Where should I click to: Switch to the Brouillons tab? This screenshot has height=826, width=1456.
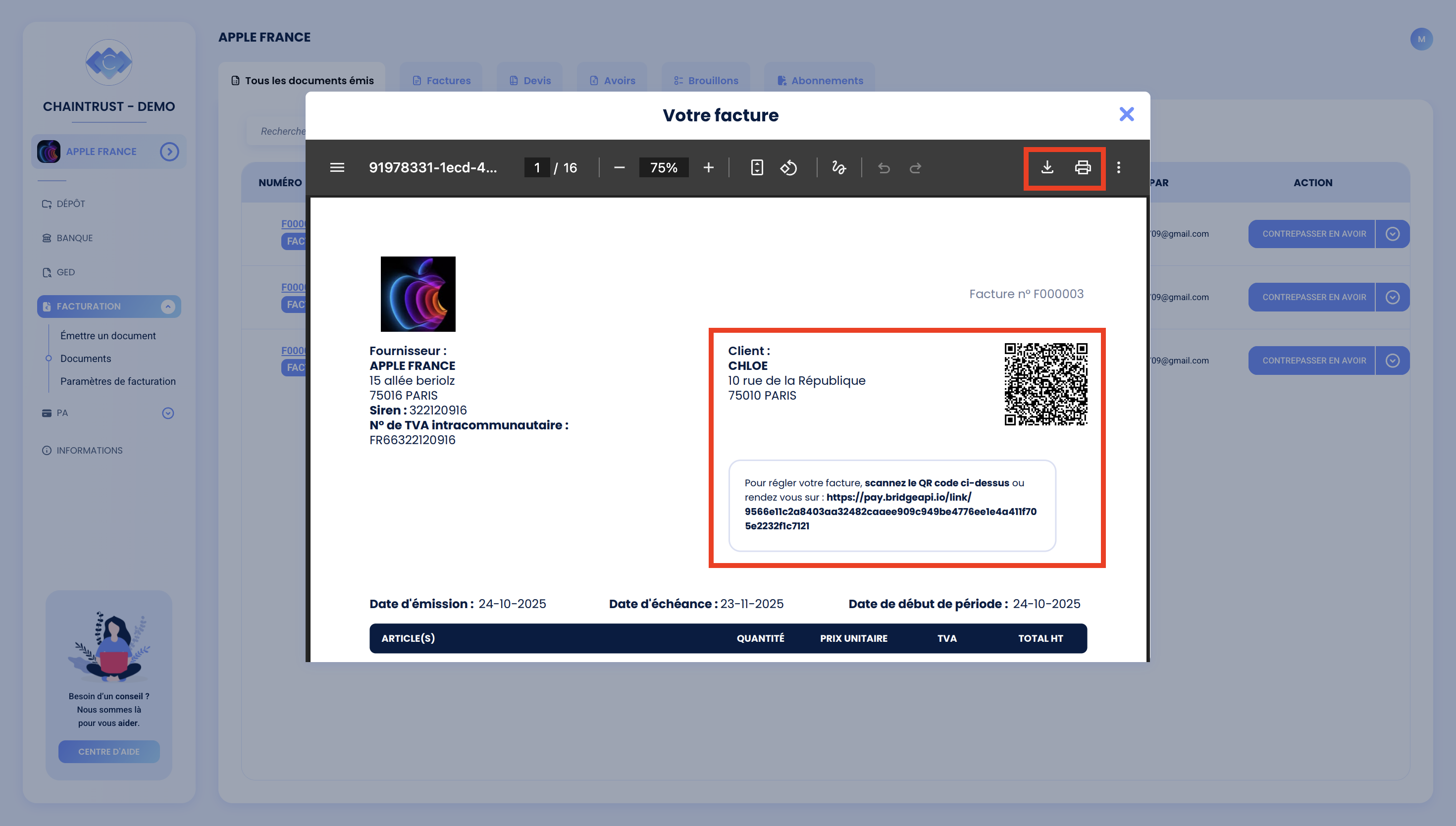pos(706,80)
